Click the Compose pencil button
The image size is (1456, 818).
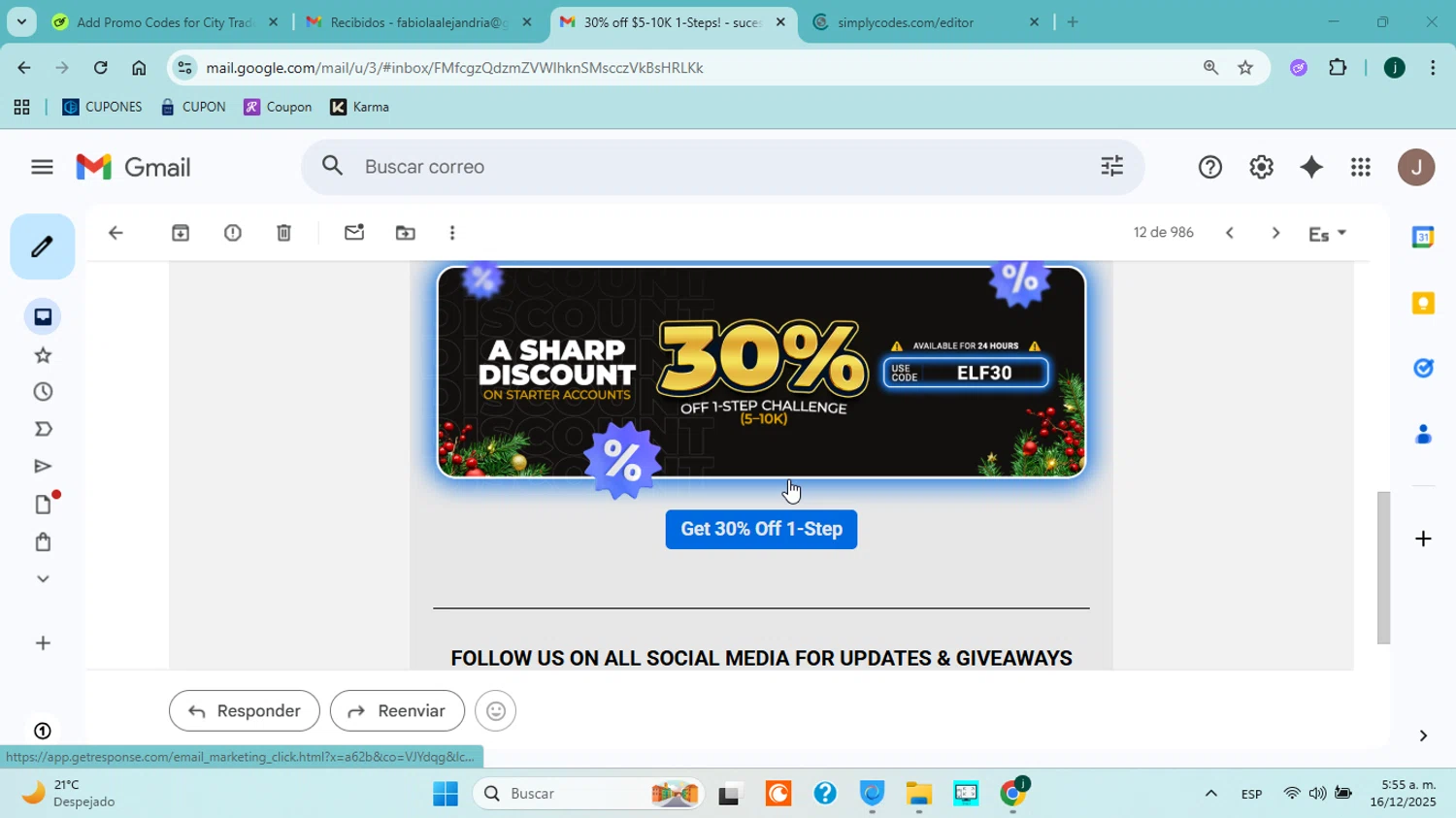[42, 246]
